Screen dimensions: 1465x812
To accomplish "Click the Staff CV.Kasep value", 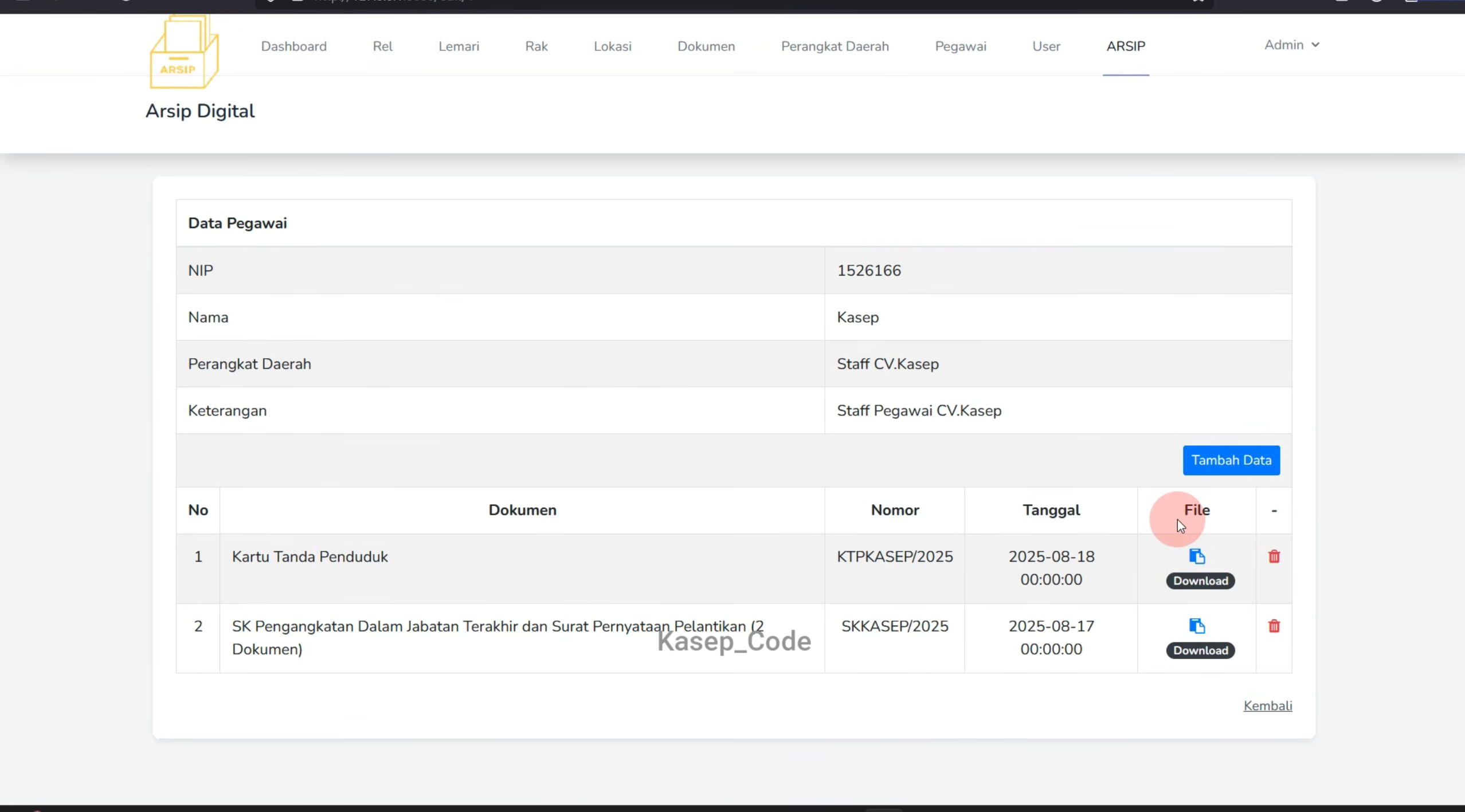I will [887, 364].
